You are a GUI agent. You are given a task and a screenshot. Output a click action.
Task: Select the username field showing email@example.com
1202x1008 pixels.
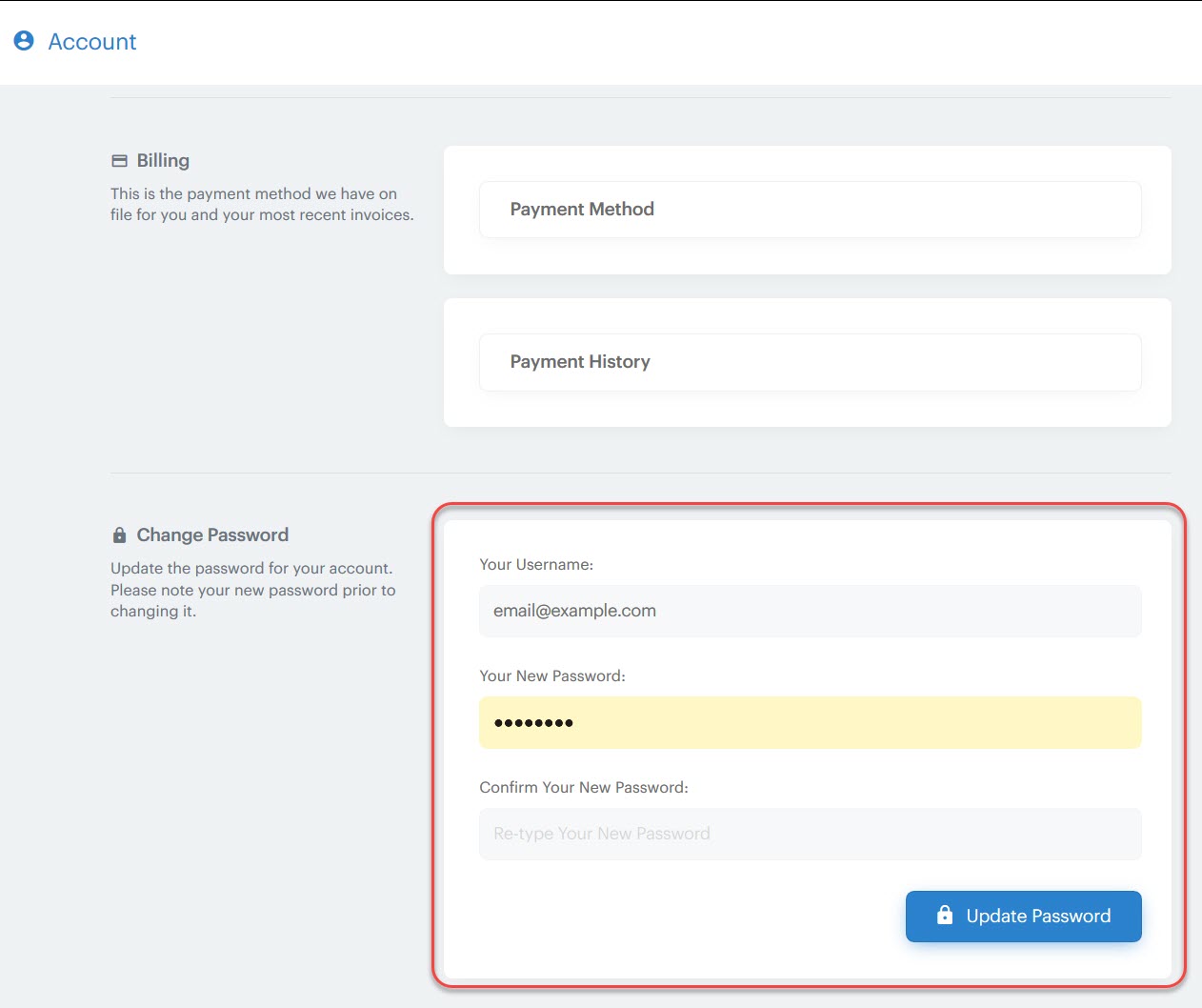pos(810,611)
